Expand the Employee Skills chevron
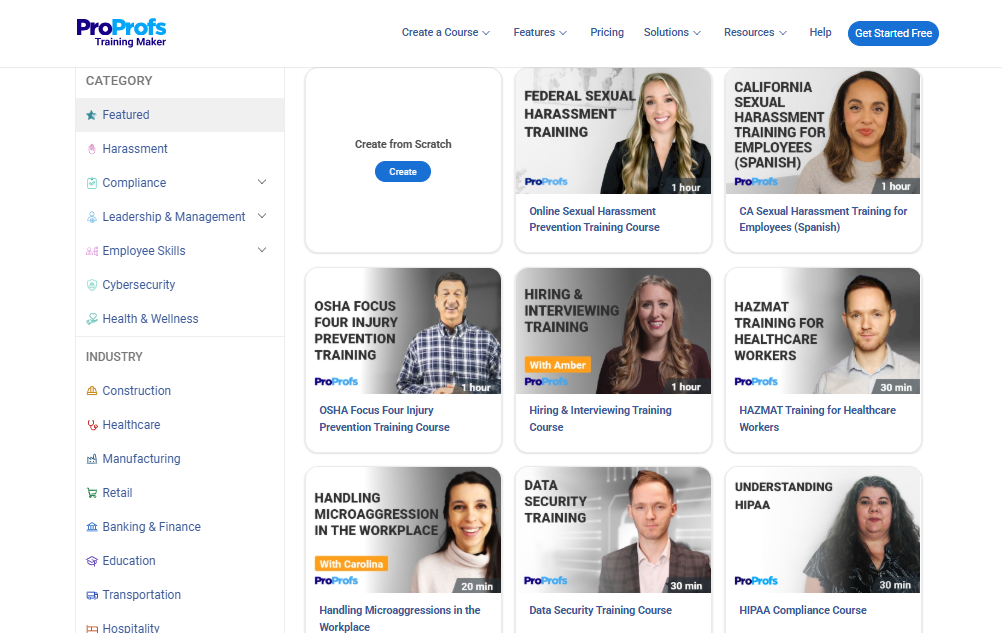Viewport: 1002px width, 633px height. (262, 250)
